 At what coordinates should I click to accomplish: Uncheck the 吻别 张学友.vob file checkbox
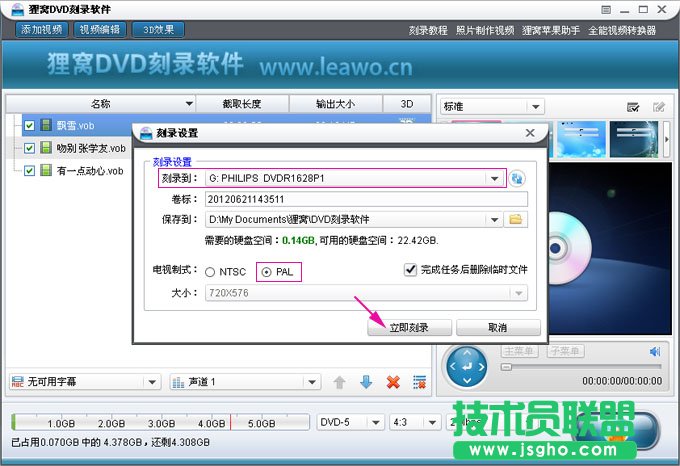tap(29, 148)
